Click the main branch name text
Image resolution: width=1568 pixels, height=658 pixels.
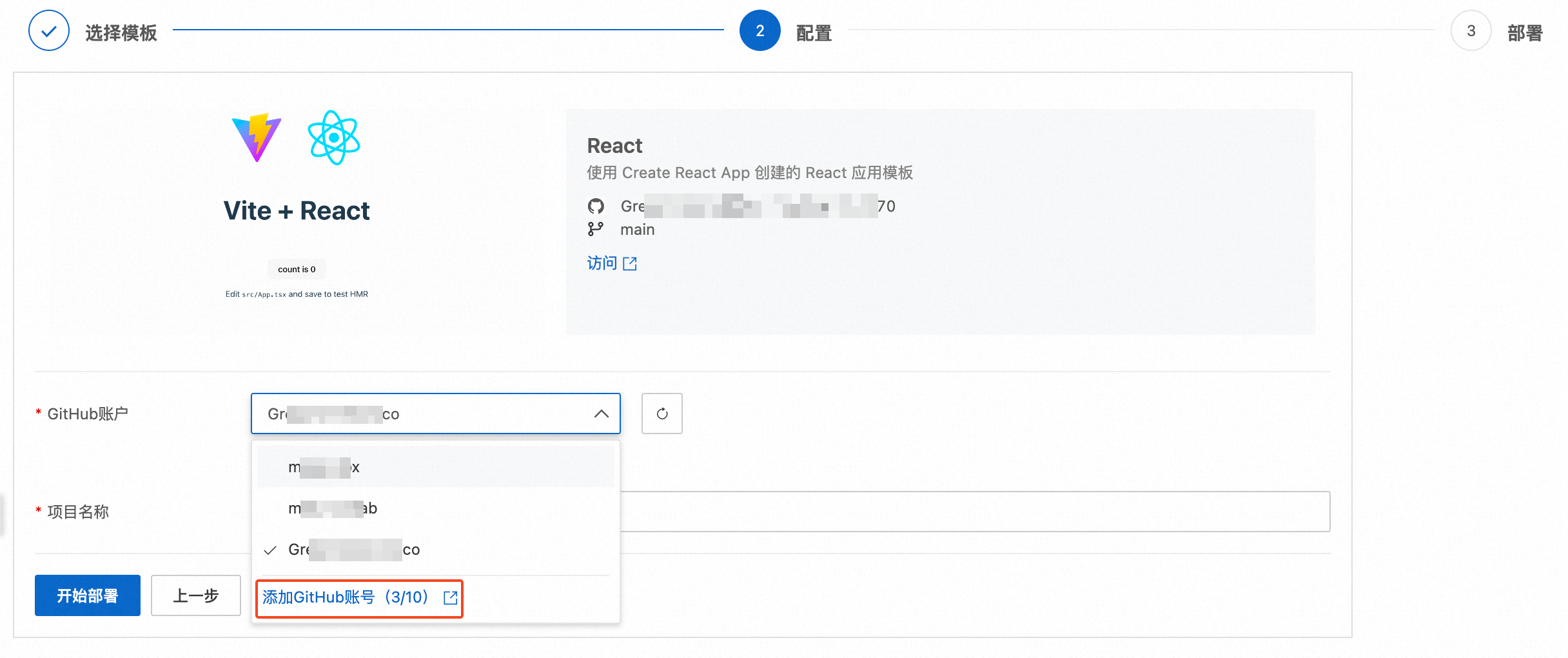[637, 230]
